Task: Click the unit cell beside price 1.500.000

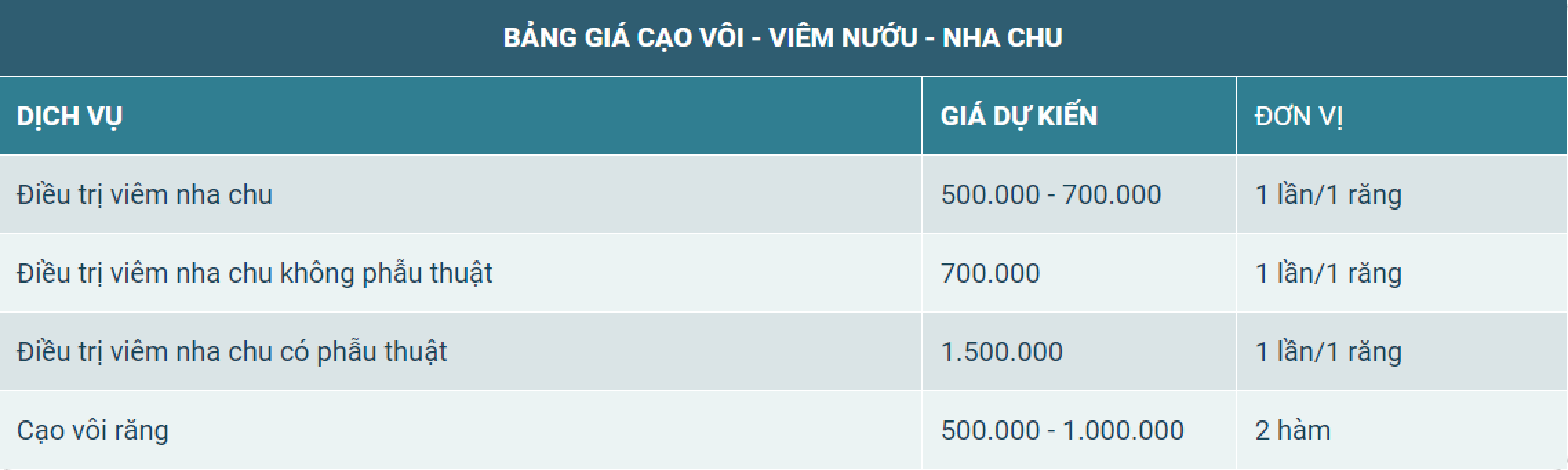Action: click(1328, 351)
